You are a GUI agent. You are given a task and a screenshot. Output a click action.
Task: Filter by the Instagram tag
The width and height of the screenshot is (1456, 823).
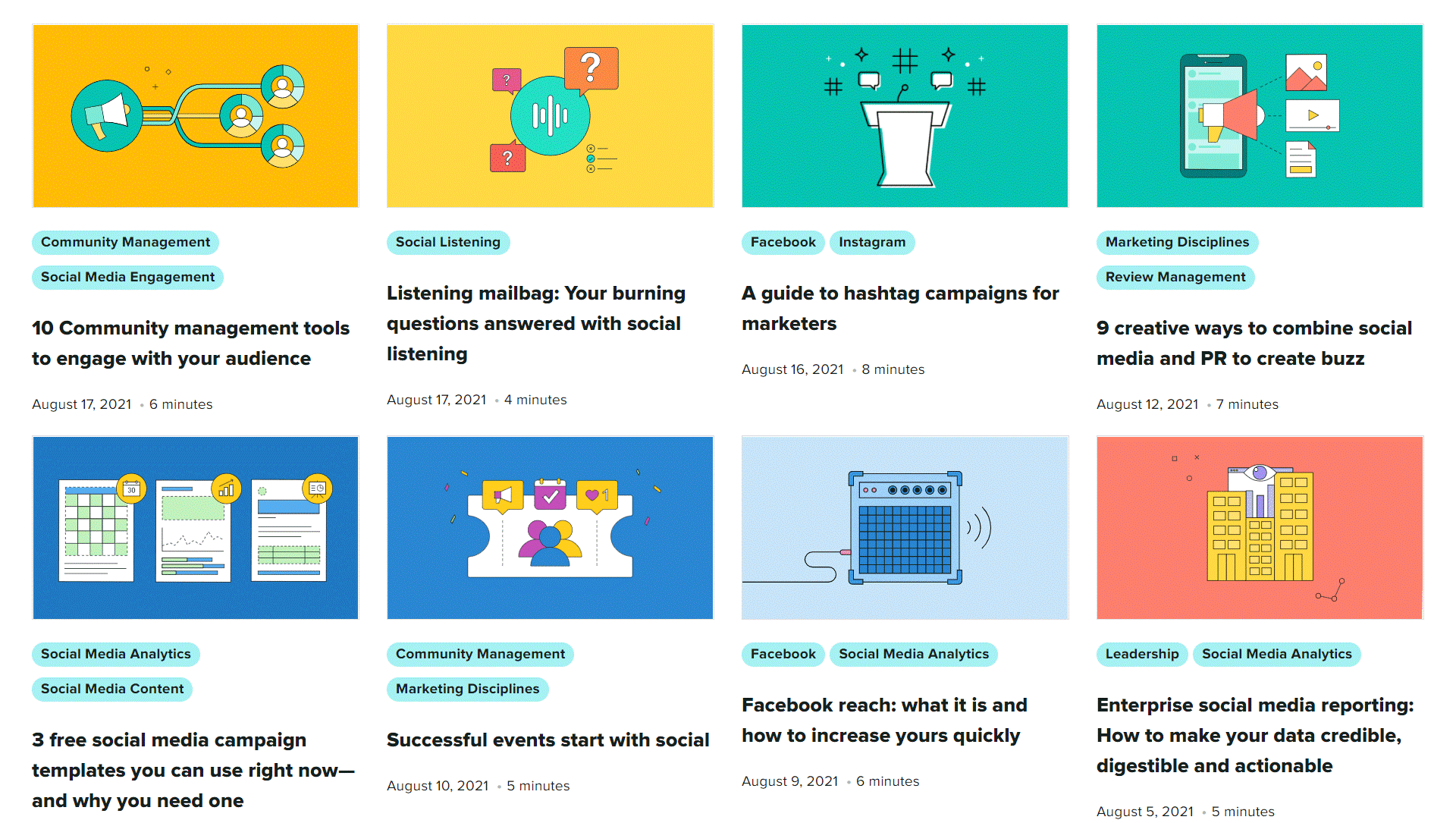coord(871,243)
